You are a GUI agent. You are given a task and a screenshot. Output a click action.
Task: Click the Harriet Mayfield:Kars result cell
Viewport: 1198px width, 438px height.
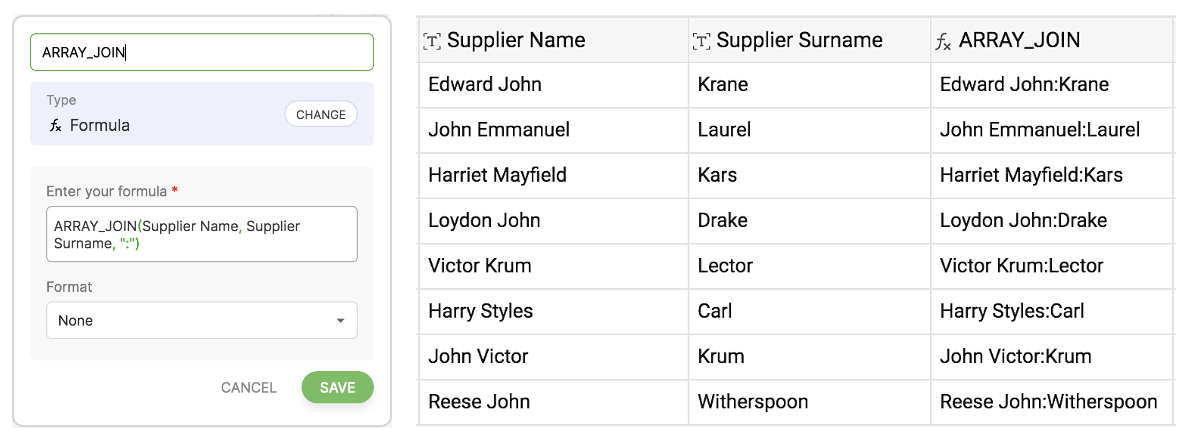pos(1031,176)
